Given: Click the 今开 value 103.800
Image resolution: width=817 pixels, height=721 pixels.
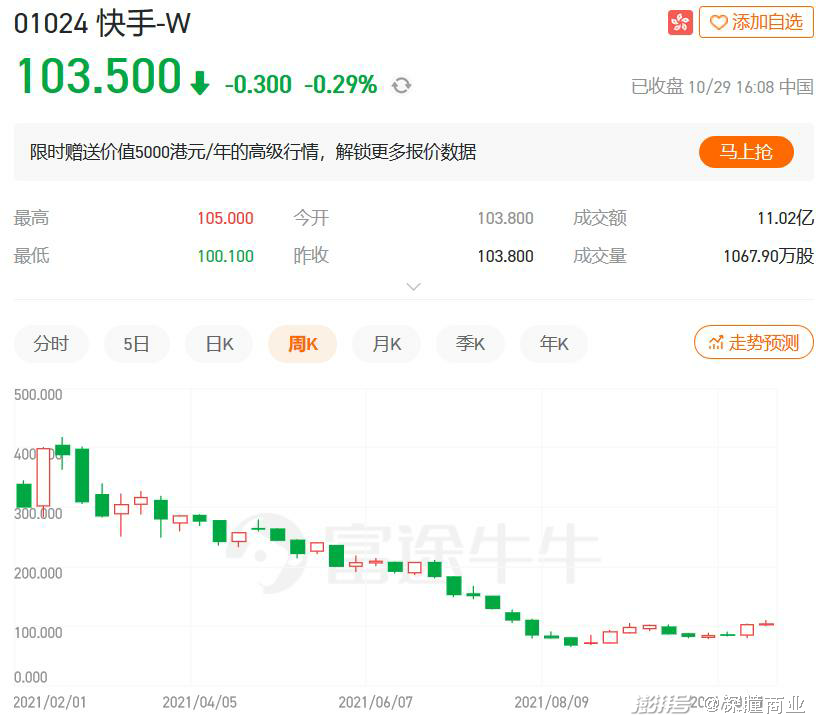Looking at the screenshot, I should coord(505,218).
